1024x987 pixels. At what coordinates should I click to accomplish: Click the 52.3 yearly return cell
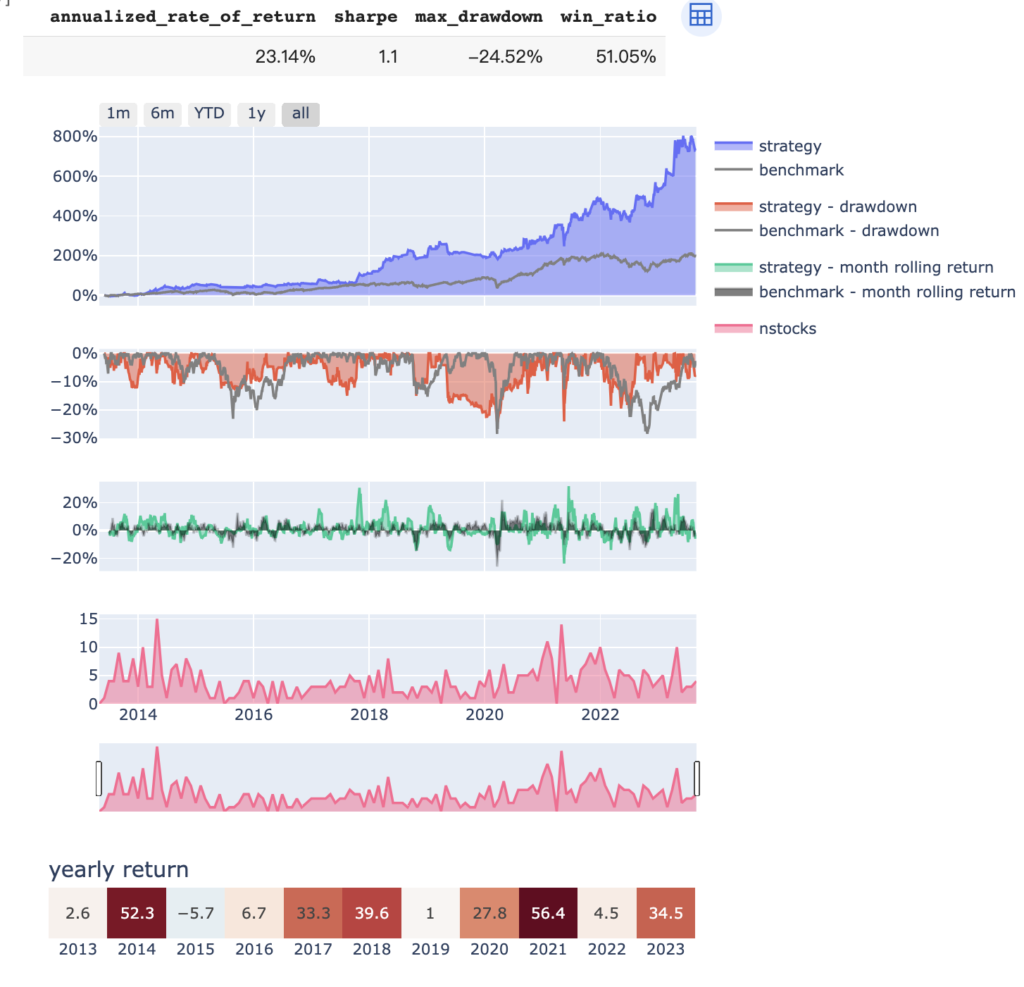[136, 913]
